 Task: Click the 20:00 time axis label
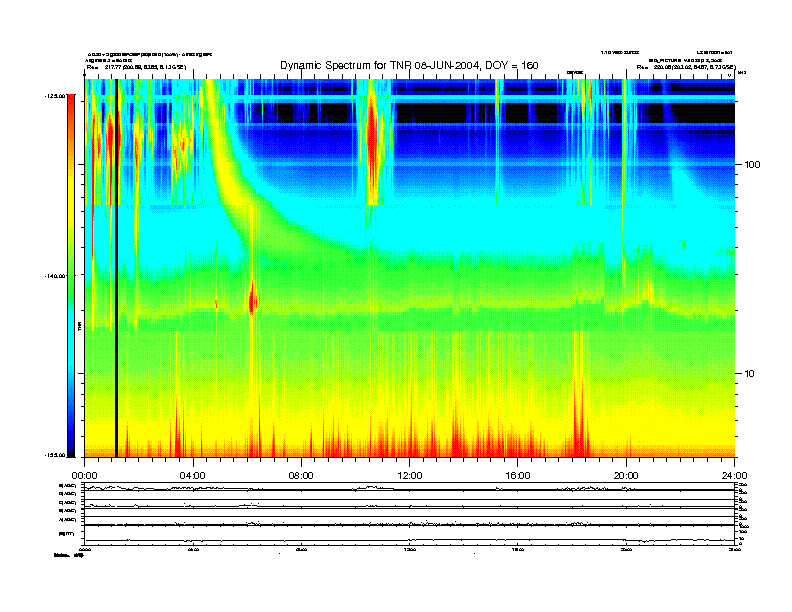pyautogui.click(x=626, y=476)
